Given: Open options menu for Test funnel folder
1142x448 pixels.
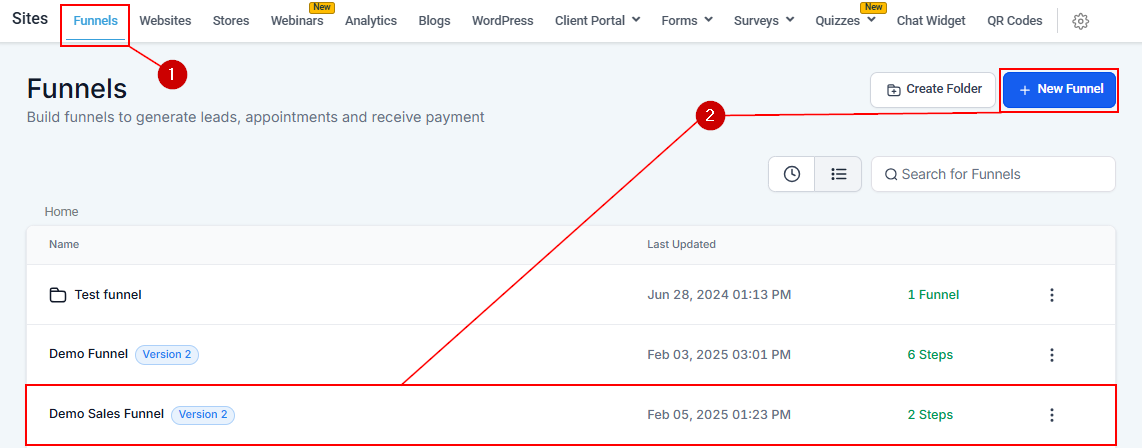Looking at the screenshot, I should tap(1051, 295).
